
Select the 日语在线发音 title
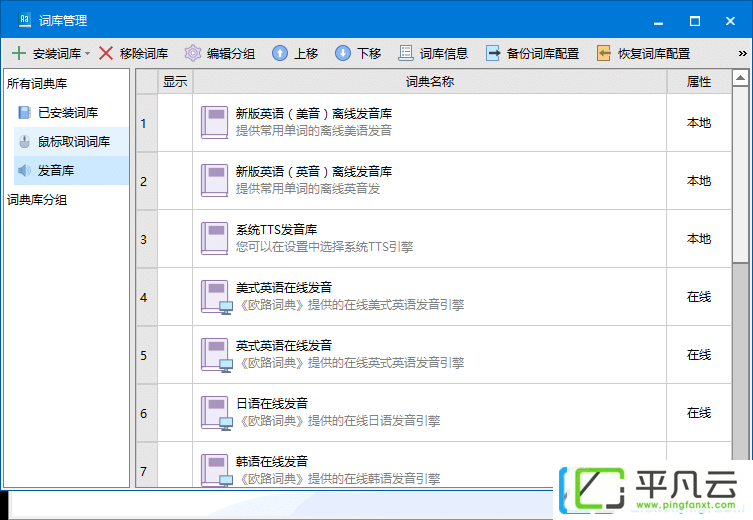tap(271, 404)
